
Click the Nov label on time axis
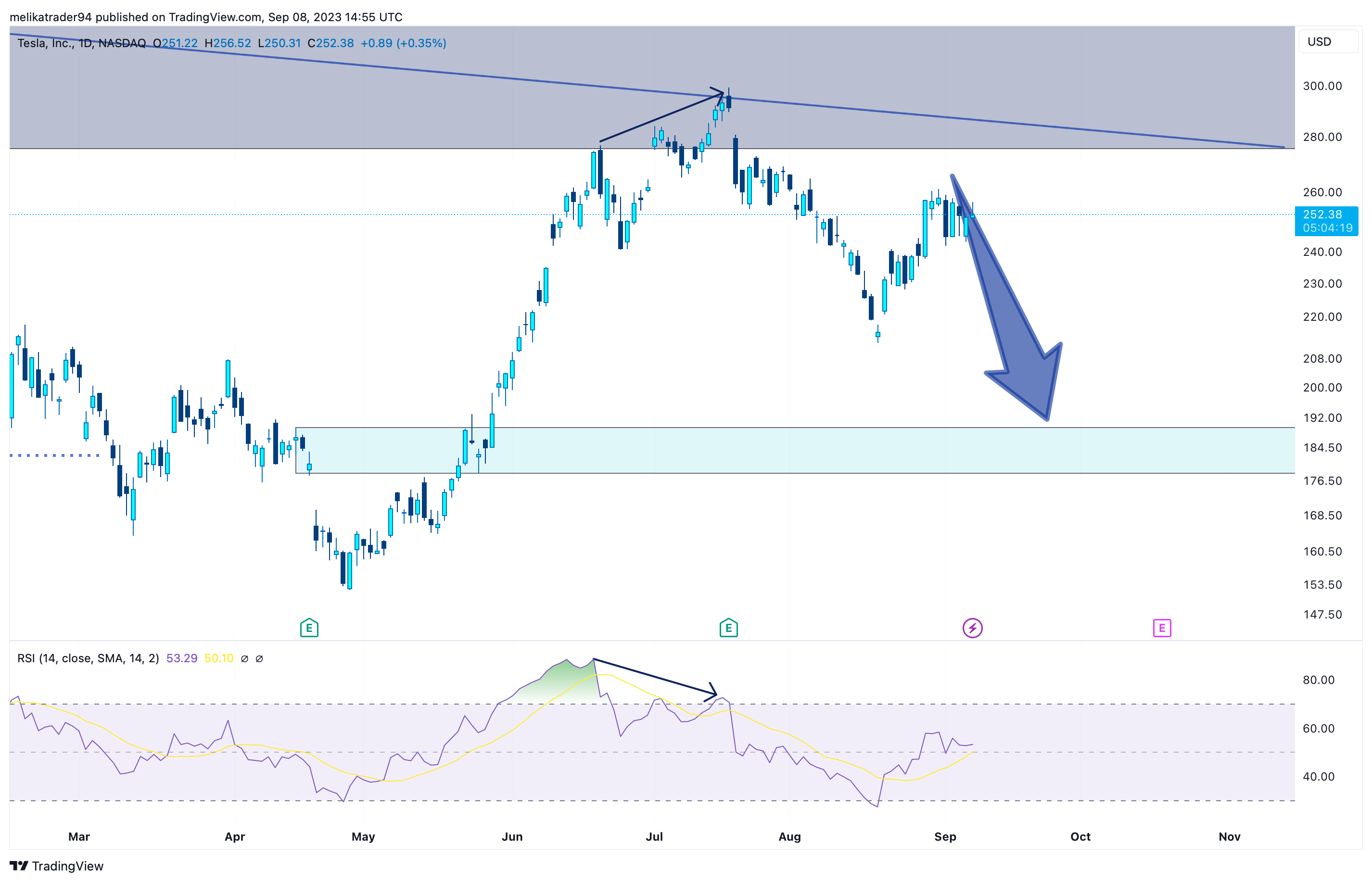tap(1230, 836)
